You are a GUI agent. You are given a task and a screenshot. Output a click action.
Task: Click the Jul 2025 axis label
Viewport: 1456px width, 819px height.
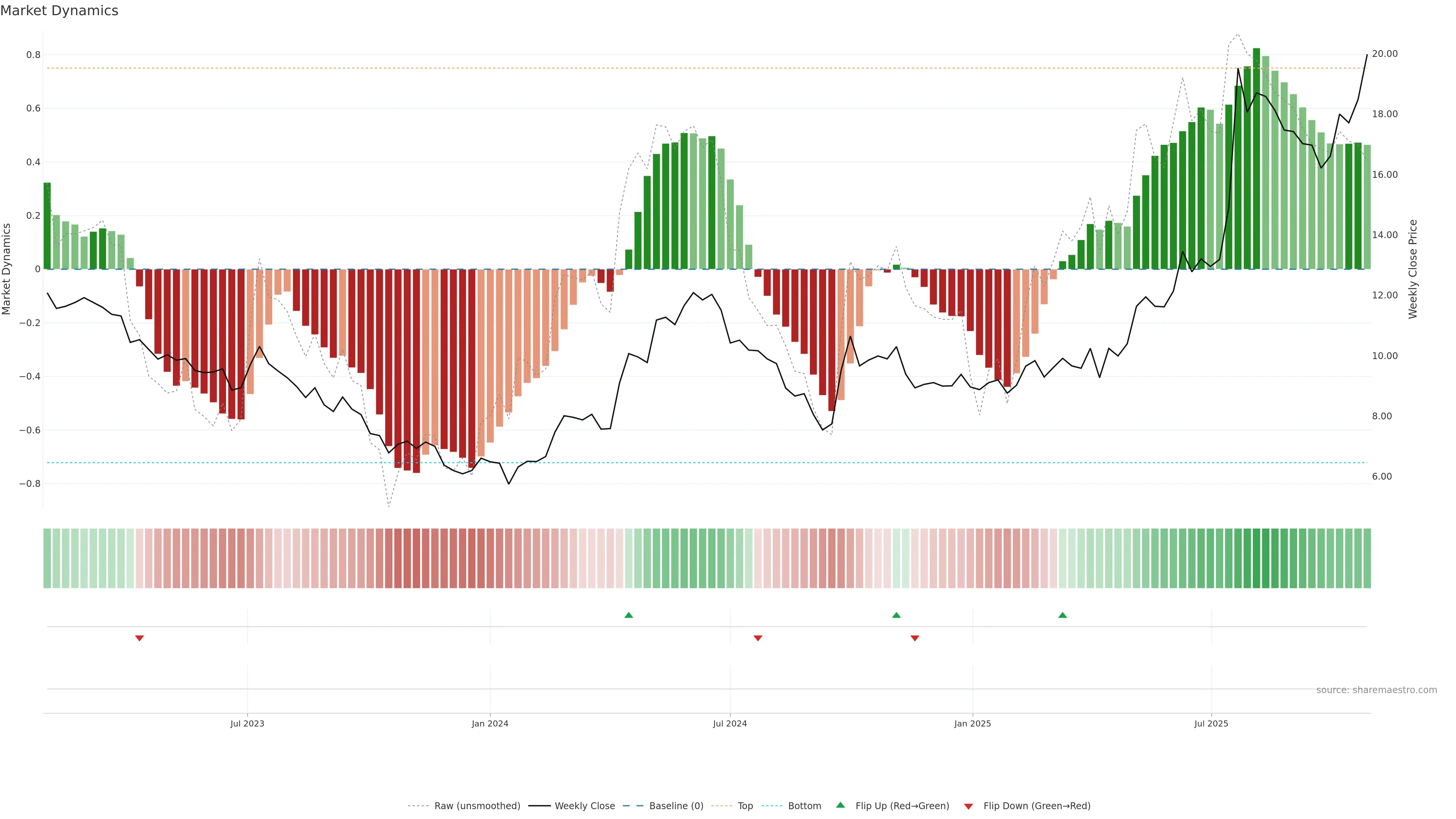[1211, 723]
